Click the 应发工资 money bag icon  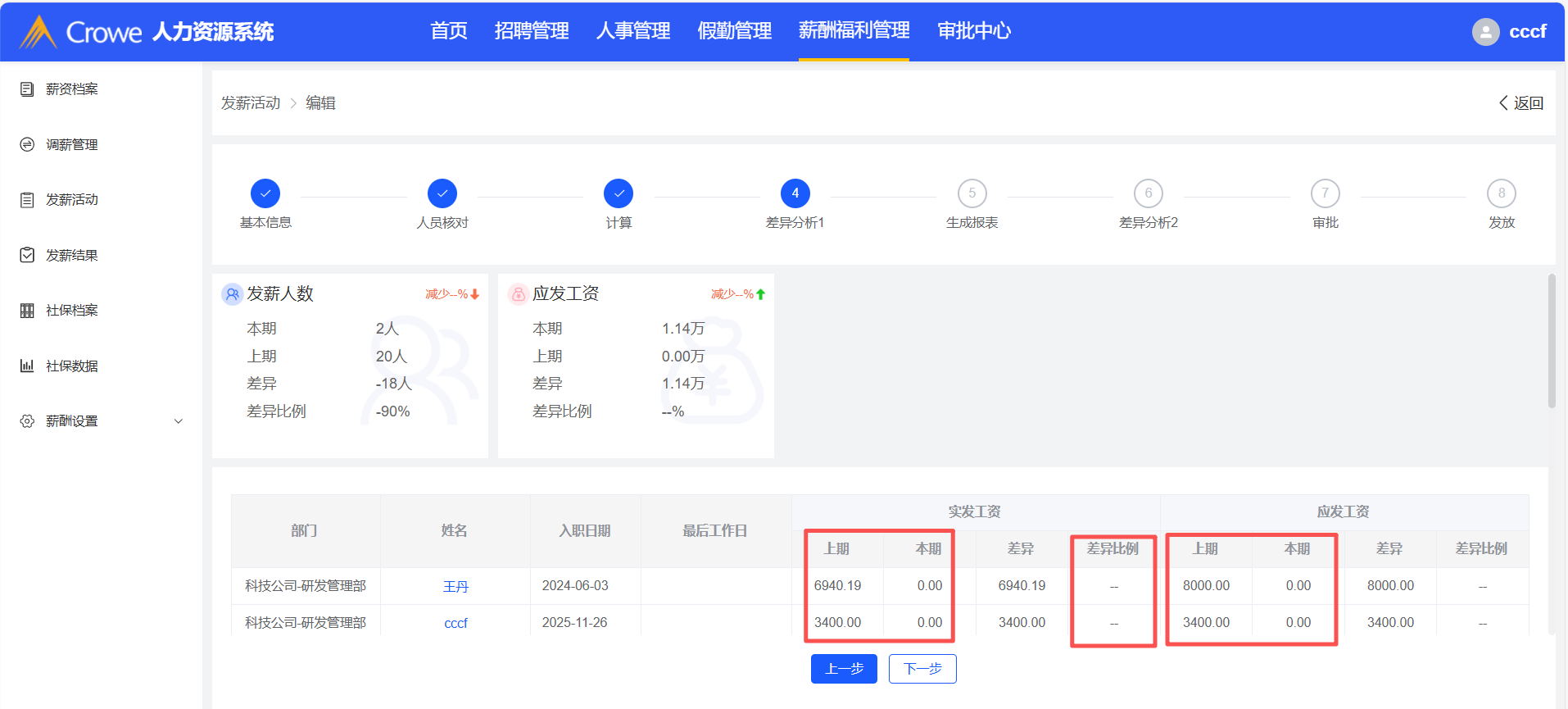(519, 293)
